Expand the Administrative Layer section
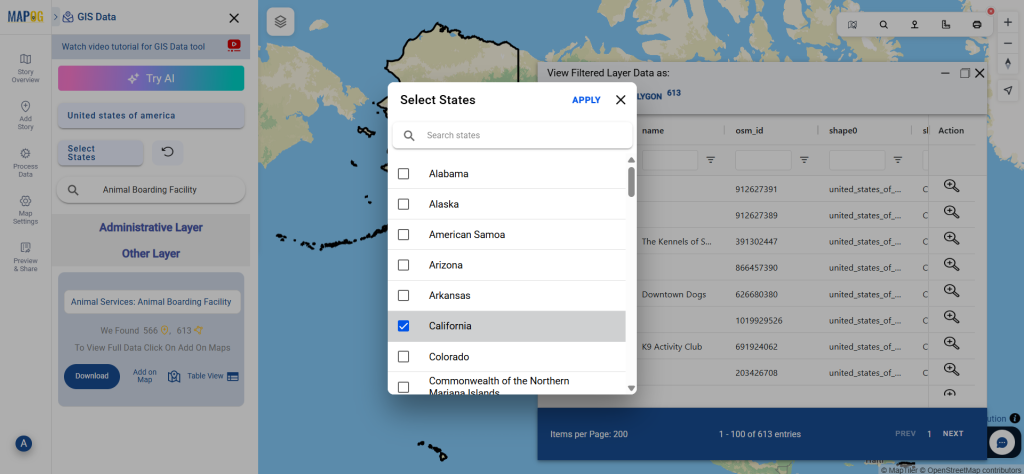Screen dimensions: 1024x474 click(151, 228)
